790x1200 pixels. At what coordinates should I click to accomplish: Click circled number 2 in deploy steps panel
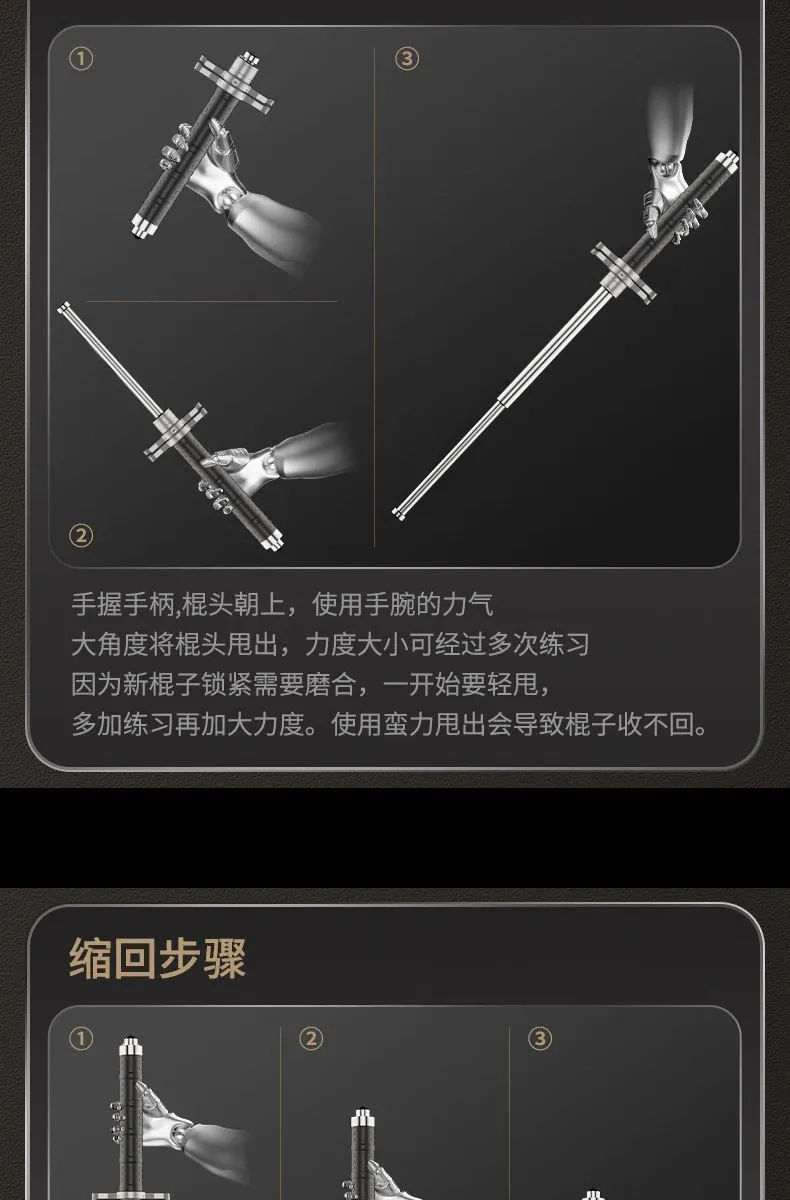click(x=81, y=535)
